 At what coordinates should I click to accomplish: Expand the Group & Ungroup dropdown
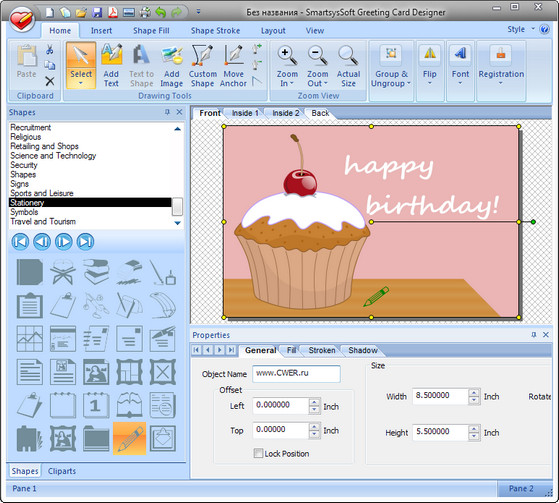(x=409, y=83)
